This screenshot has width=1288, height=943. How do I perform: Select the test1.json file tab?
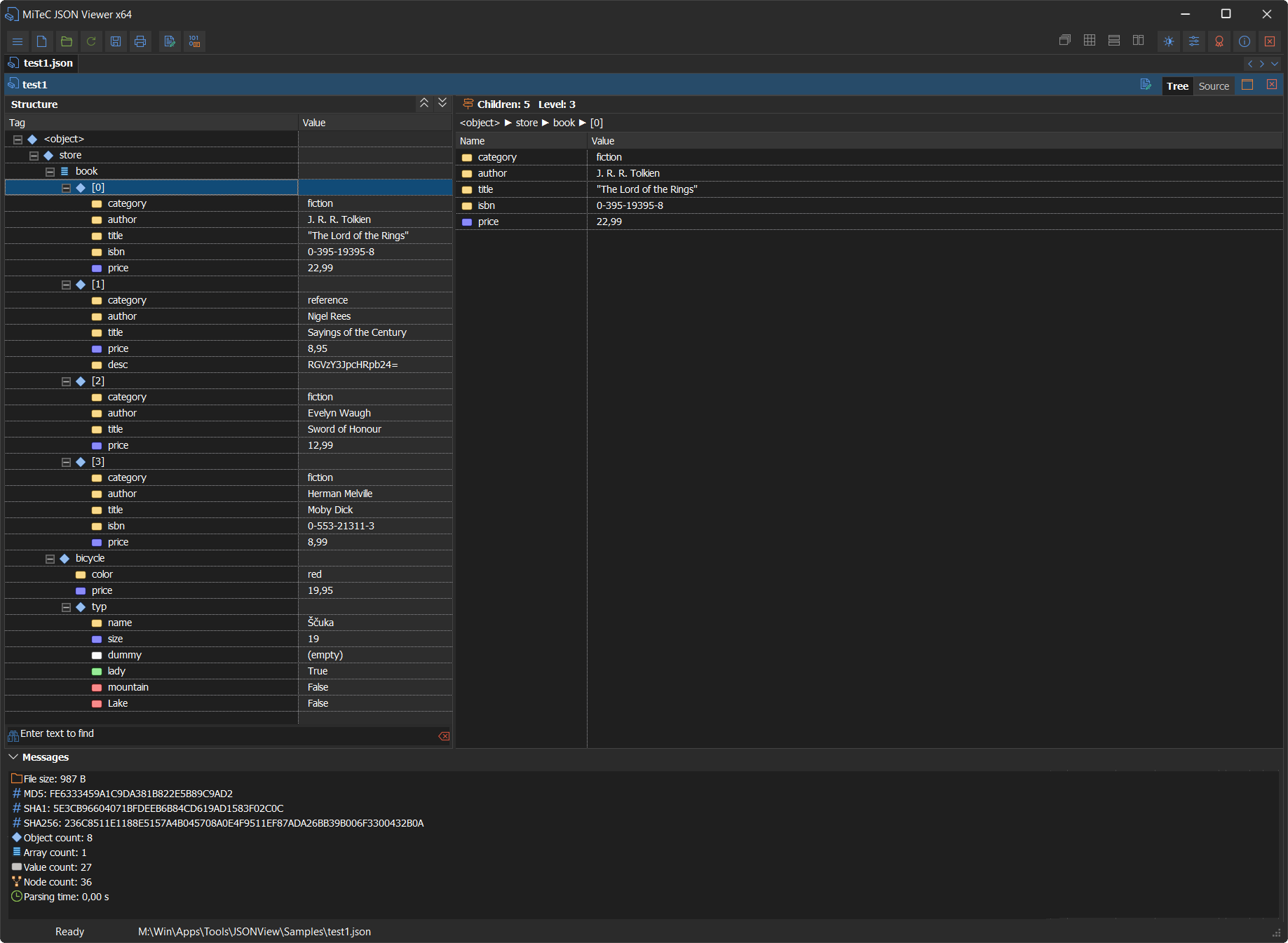(x=41, y=63)
